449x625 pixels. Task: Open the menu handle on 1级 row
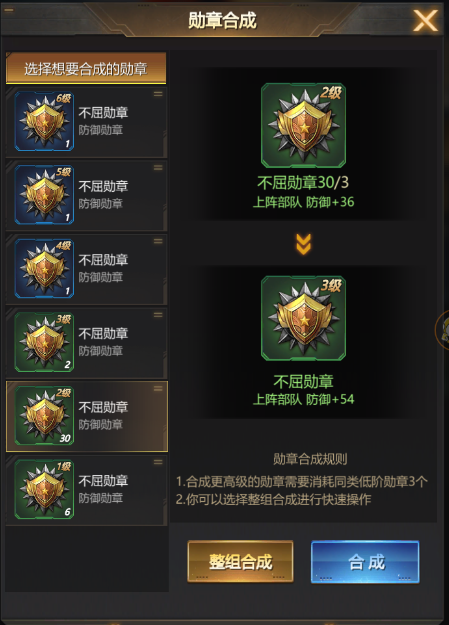click(158, 462)
